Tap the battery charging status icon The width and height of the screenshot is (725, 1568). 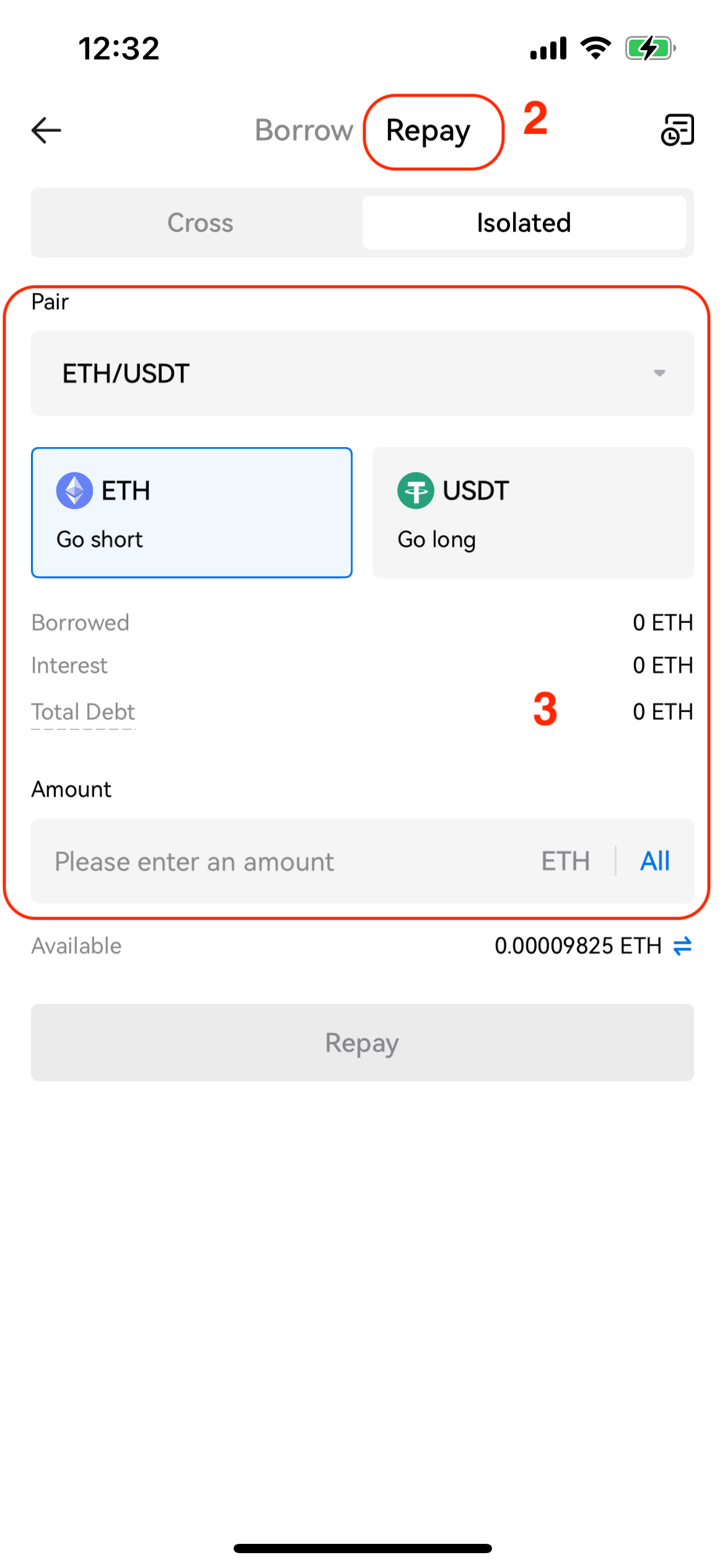649,48
